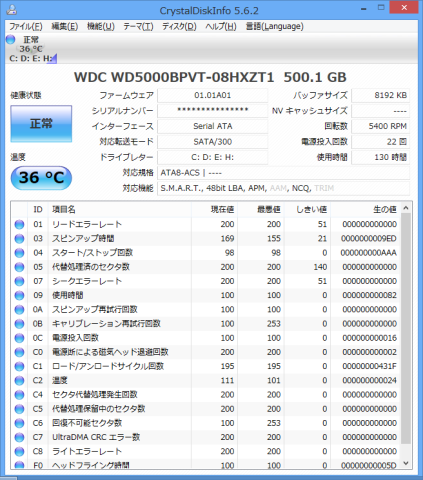Click the 130 時間 usage hours field
The image size is (423, 480).
[381, 157]
